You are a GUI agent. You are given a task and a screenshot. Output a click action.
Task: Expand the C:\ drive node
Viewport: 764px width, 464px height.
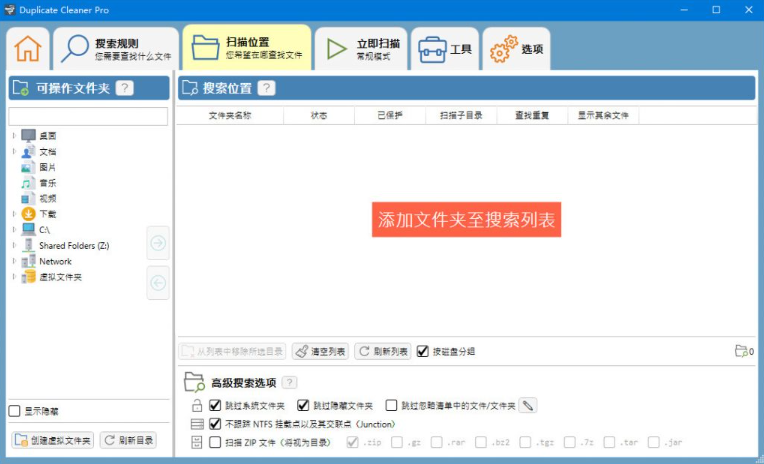(14, 230)
